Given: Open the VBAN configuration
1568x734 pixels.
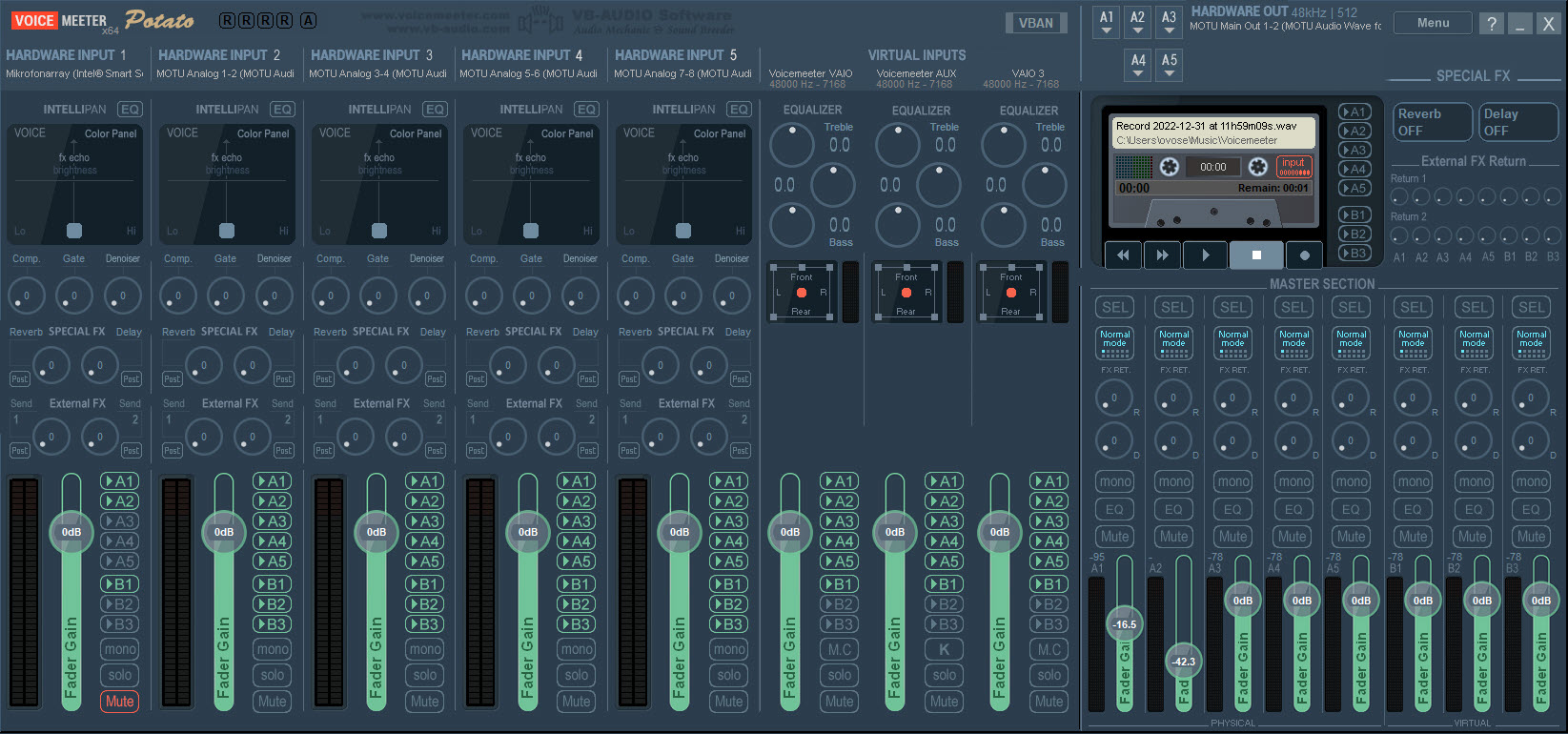Looking at the screenshot, I should point(1035,23).
